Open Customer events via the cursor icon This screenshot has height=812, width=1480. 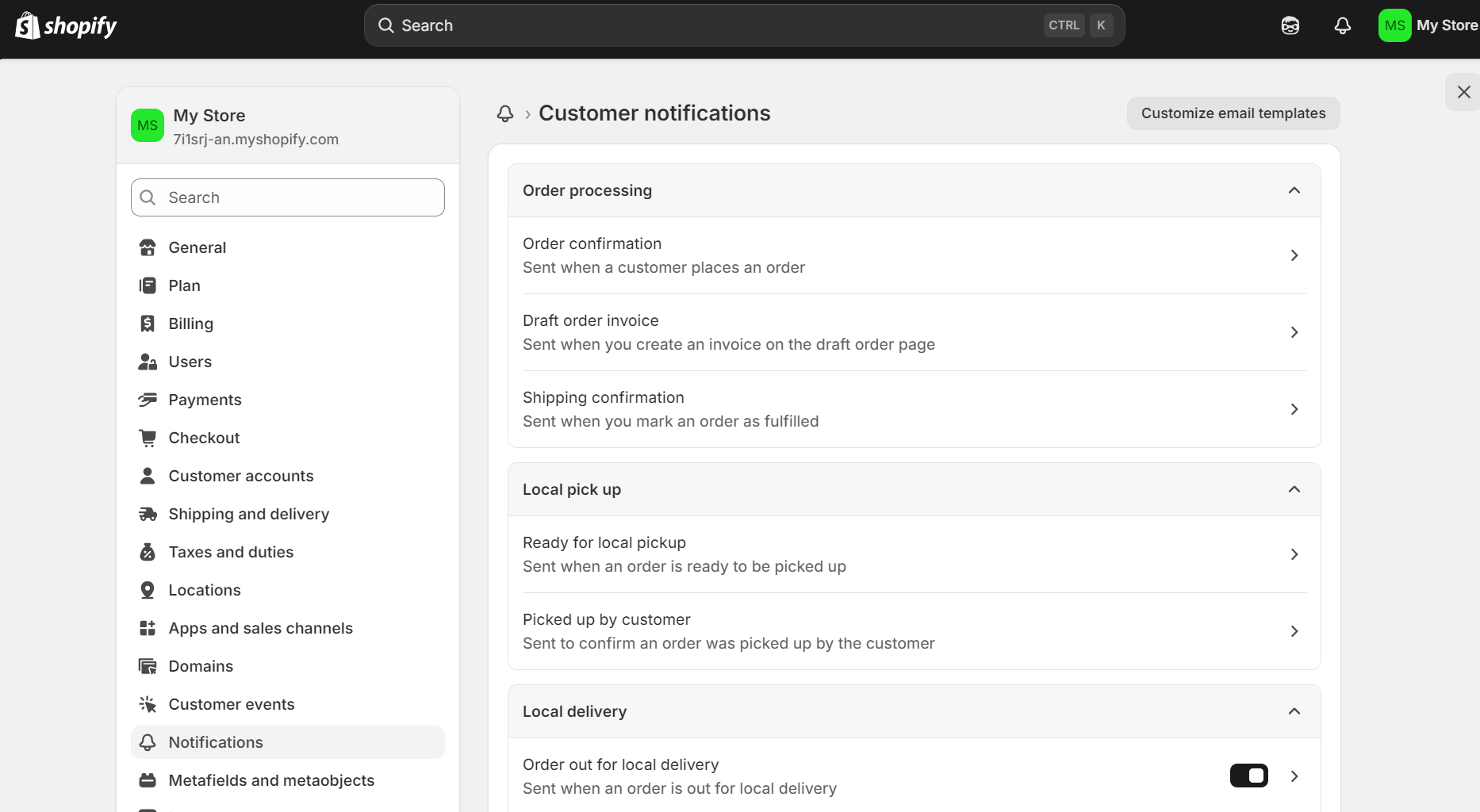[148, 703]
